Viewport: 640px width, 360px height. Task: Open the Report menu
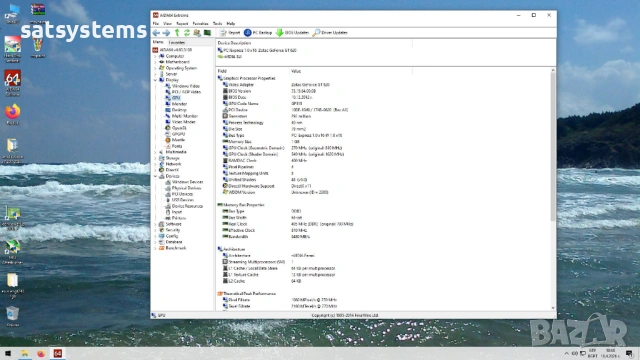click(182, 24)
